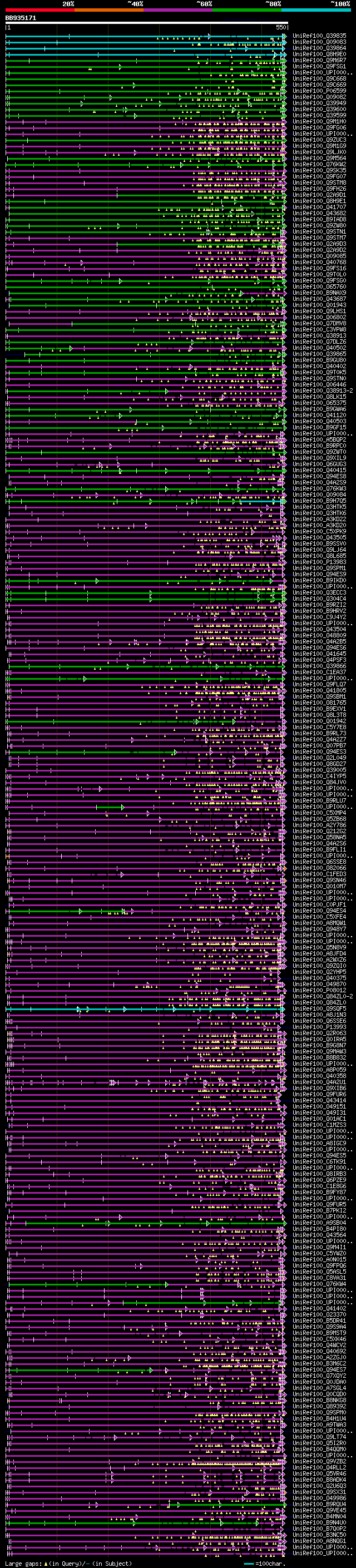Select the UniRef100_Q76KW4 label
This screenshot has width=356, height=1568.
coord(319,1284)
